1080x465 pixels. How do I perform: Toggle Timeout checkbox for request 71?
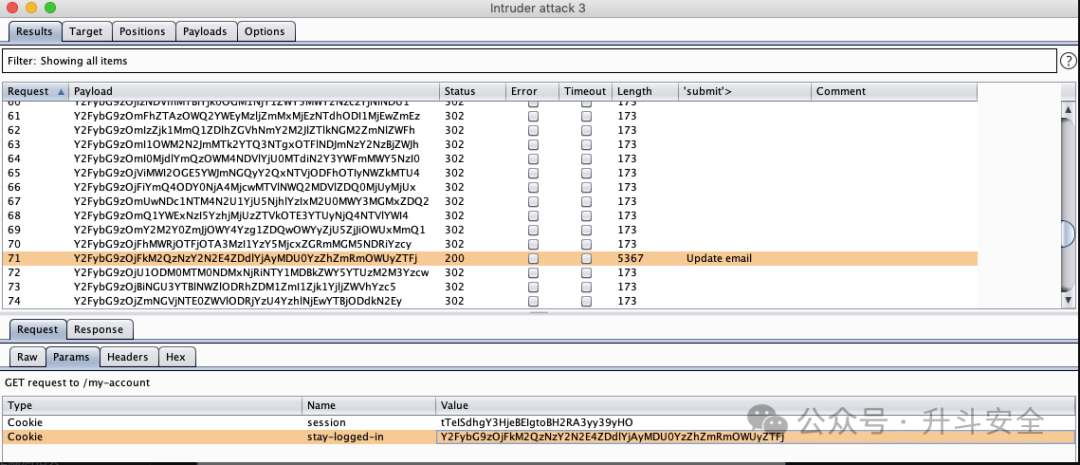585,258
